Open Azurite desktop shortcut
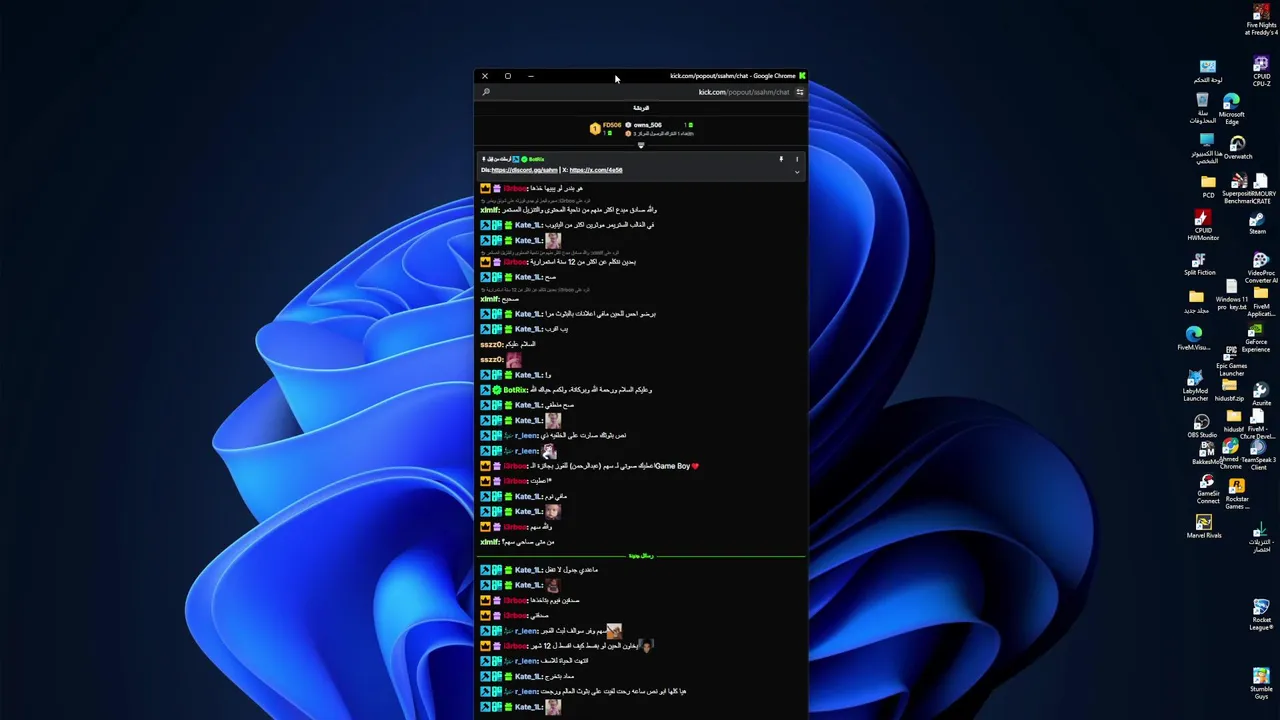 [x=1261, y=394]
